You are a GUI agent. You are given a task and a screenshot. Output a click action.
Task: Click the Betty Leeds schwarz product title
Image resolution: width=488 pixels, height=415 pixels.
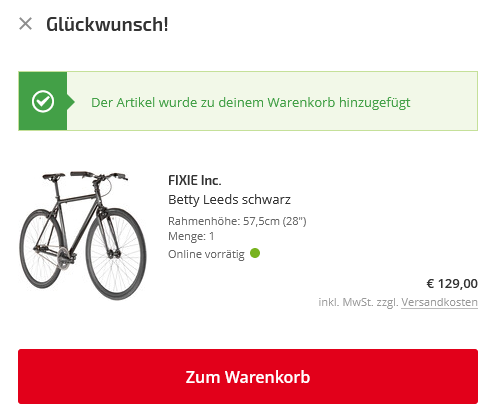tap(229, 200)
